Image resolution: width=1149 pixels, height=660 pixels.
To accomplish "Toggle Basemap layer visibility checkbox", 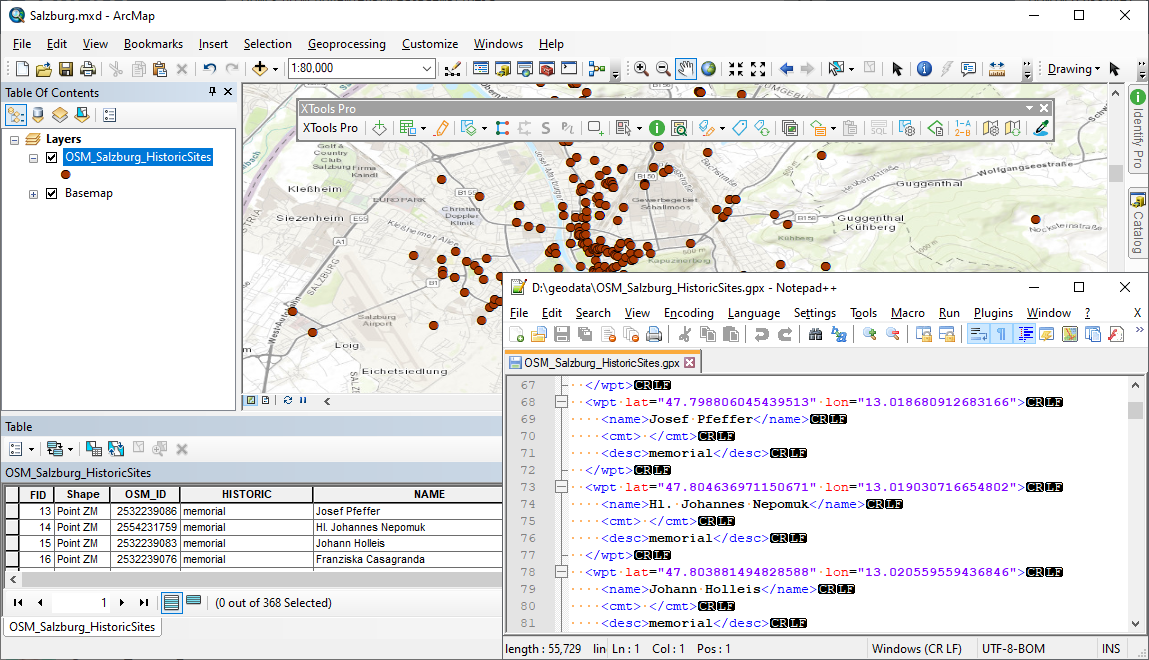I will (51, 193).
